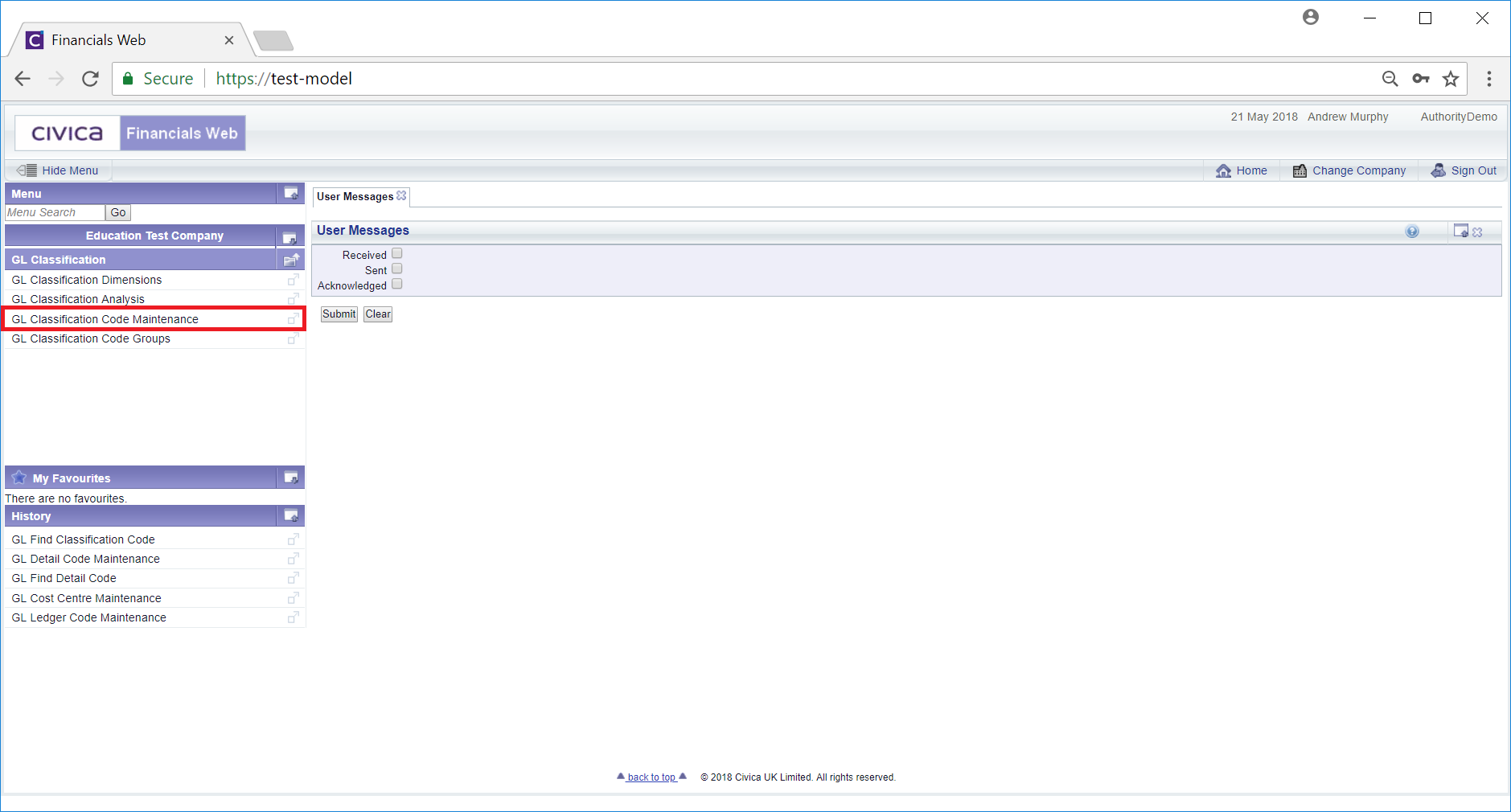
Task: Open GL Classification Dimensions
Action: tap(87, 280)
